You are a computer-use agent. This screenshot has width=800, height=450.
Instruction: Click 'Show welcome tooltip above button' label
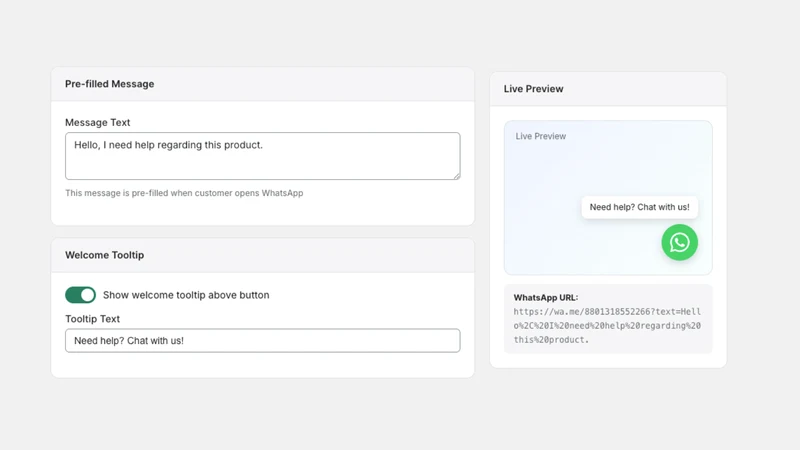click(186, 295)
